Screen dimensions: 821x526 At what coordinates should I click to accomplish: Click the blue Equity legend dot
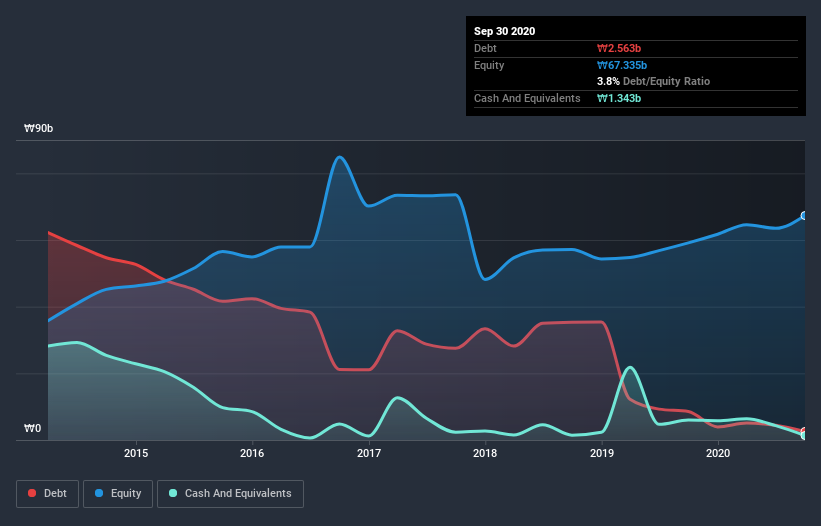coord(99,493)
